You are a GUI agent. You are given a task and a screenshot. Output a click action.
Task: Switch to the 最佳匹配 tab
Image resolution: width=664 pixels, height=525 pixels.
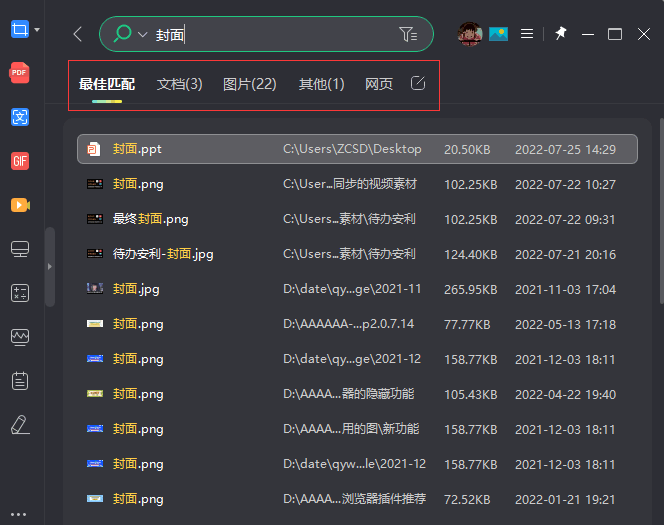[x=107, y=84]
